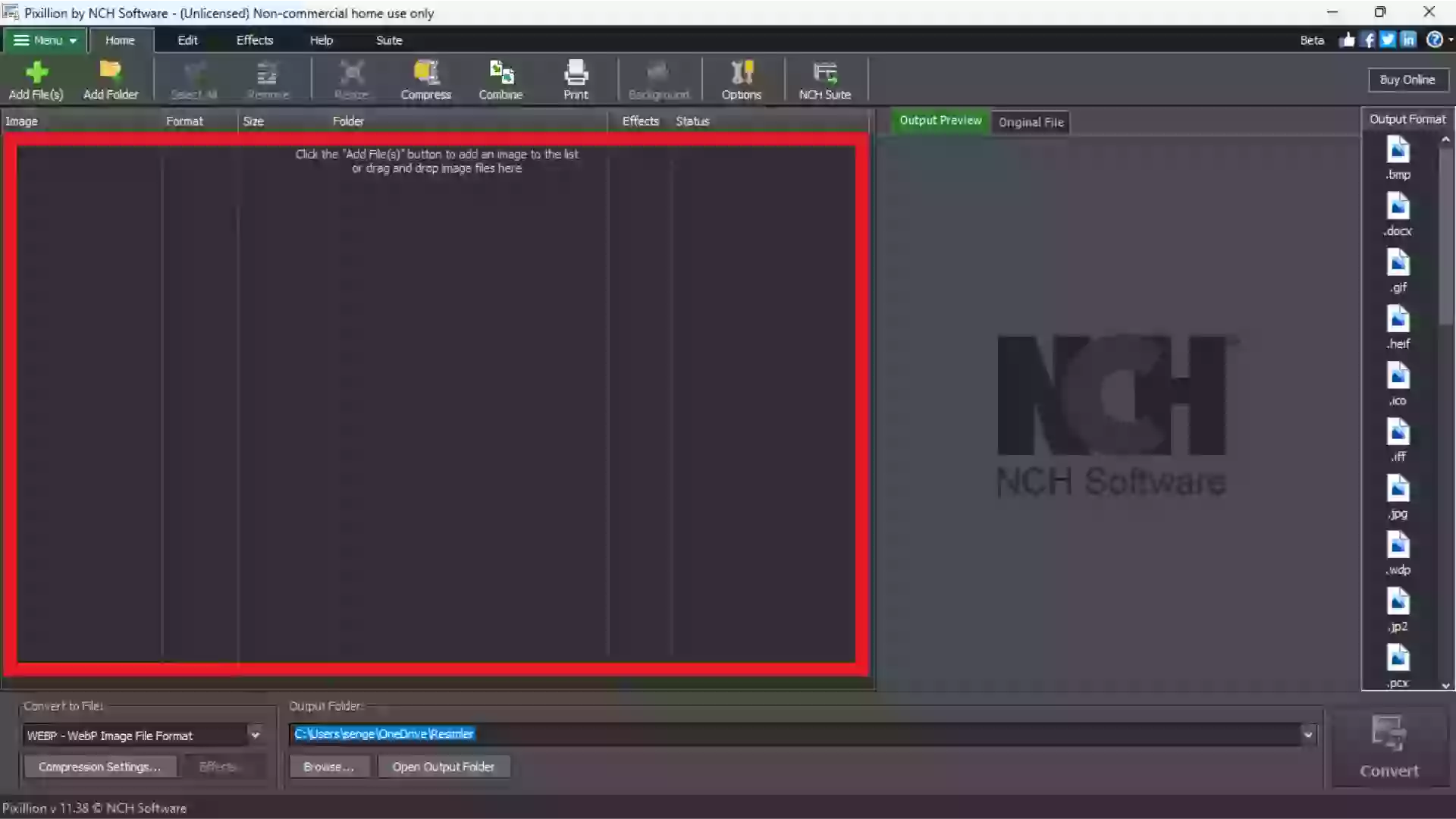
Task: Switch to the Help tab
Action: click(322, 40)
